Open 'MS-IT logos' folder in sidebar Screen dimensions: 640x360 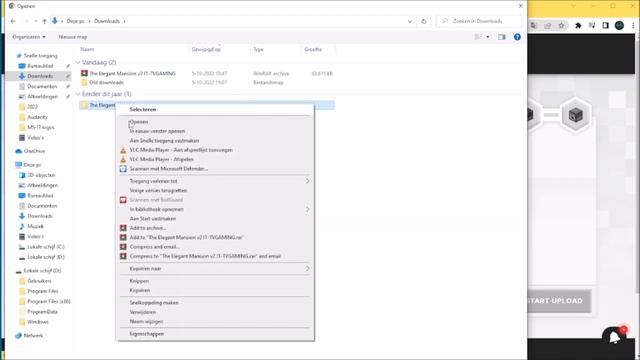(x=40, y=127)
